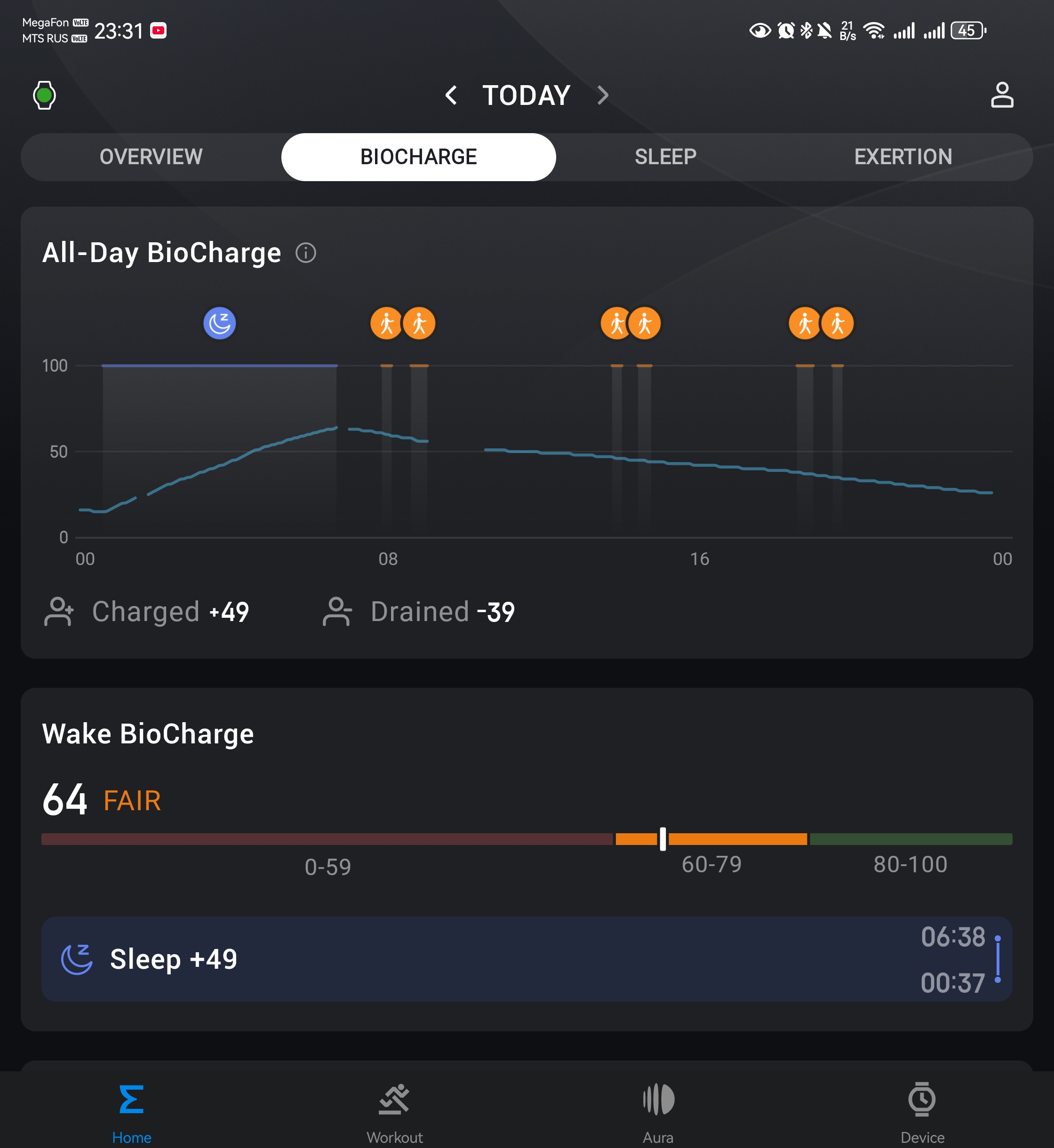Tap the All-Day BioCharge info icon
This screenshot has width=1054, height=1148.
(x=306, y=253)
